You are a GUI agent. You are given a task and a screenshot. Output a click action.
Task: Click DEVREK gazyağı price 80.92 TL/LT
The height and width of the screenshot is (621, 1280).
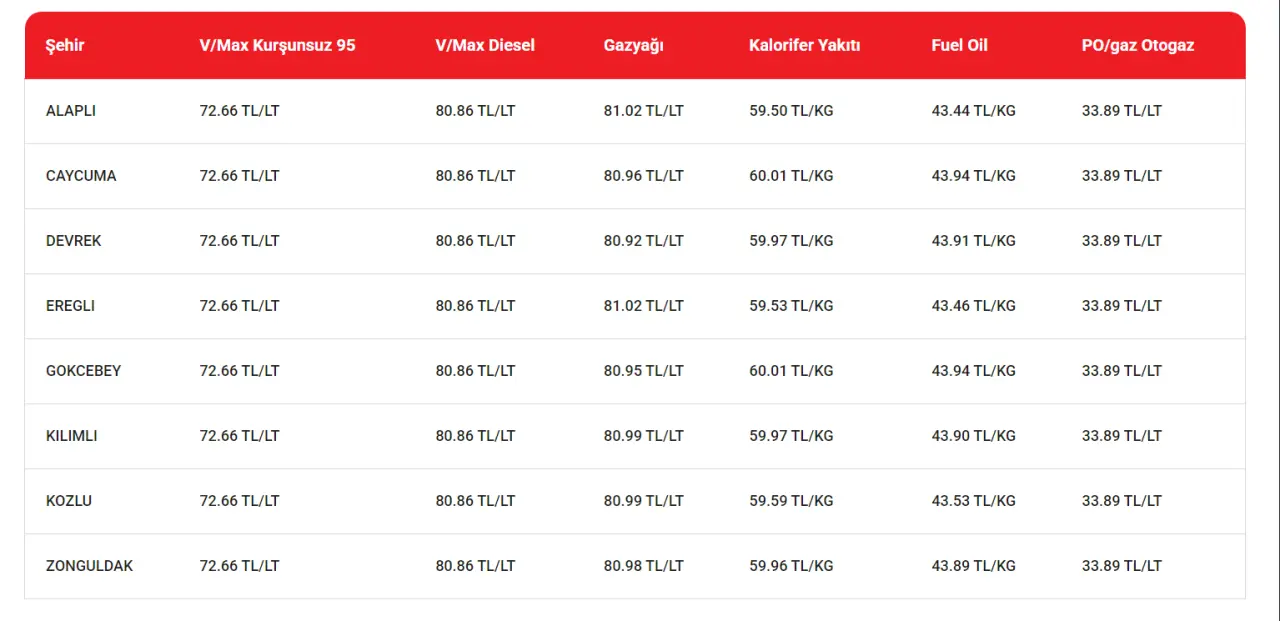click(644, 241)
